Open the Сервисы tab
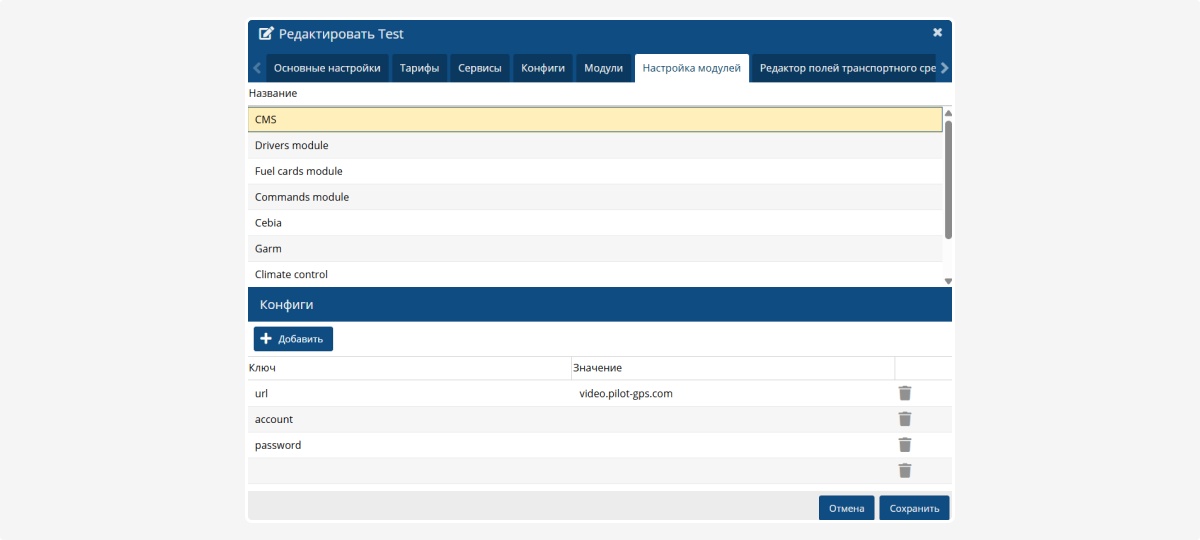1200x540 pixels. coord(480,68)
